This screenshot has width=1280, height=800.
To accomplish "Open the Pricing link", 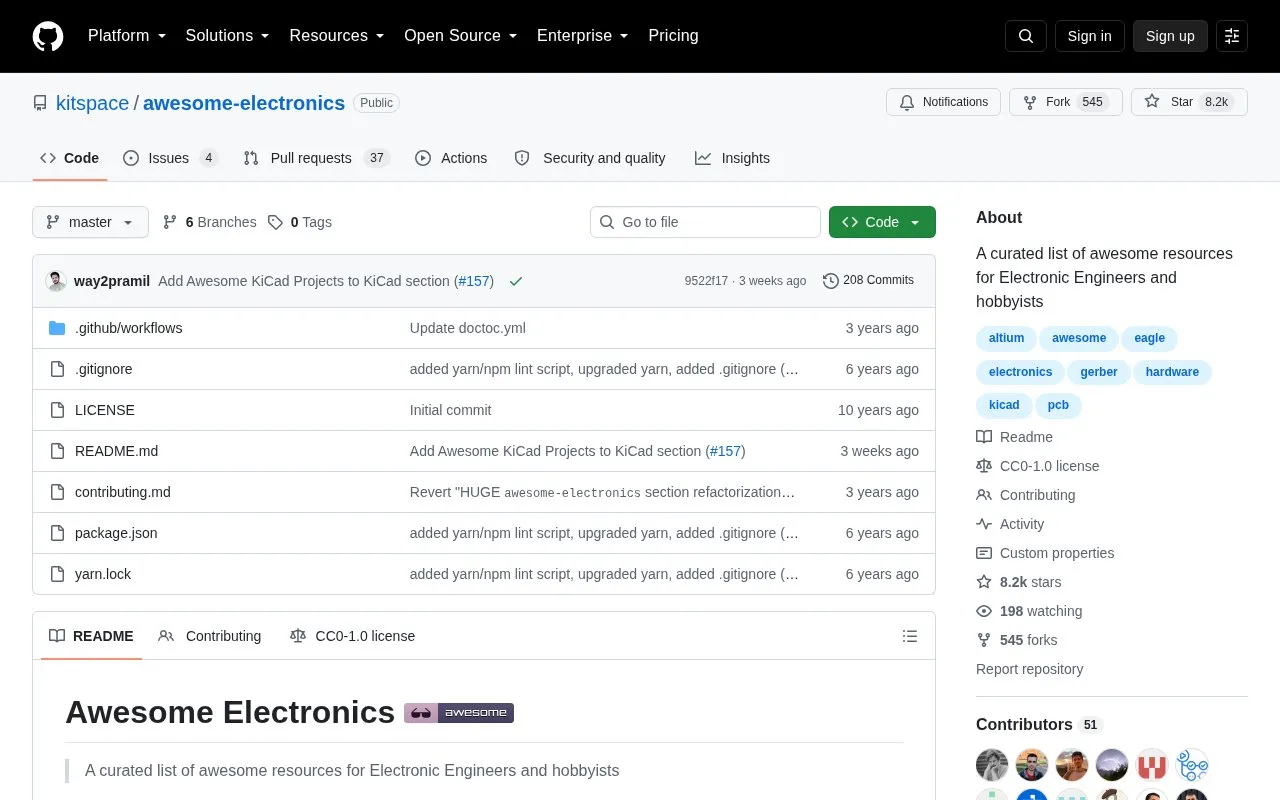I will tap(673, 36).
